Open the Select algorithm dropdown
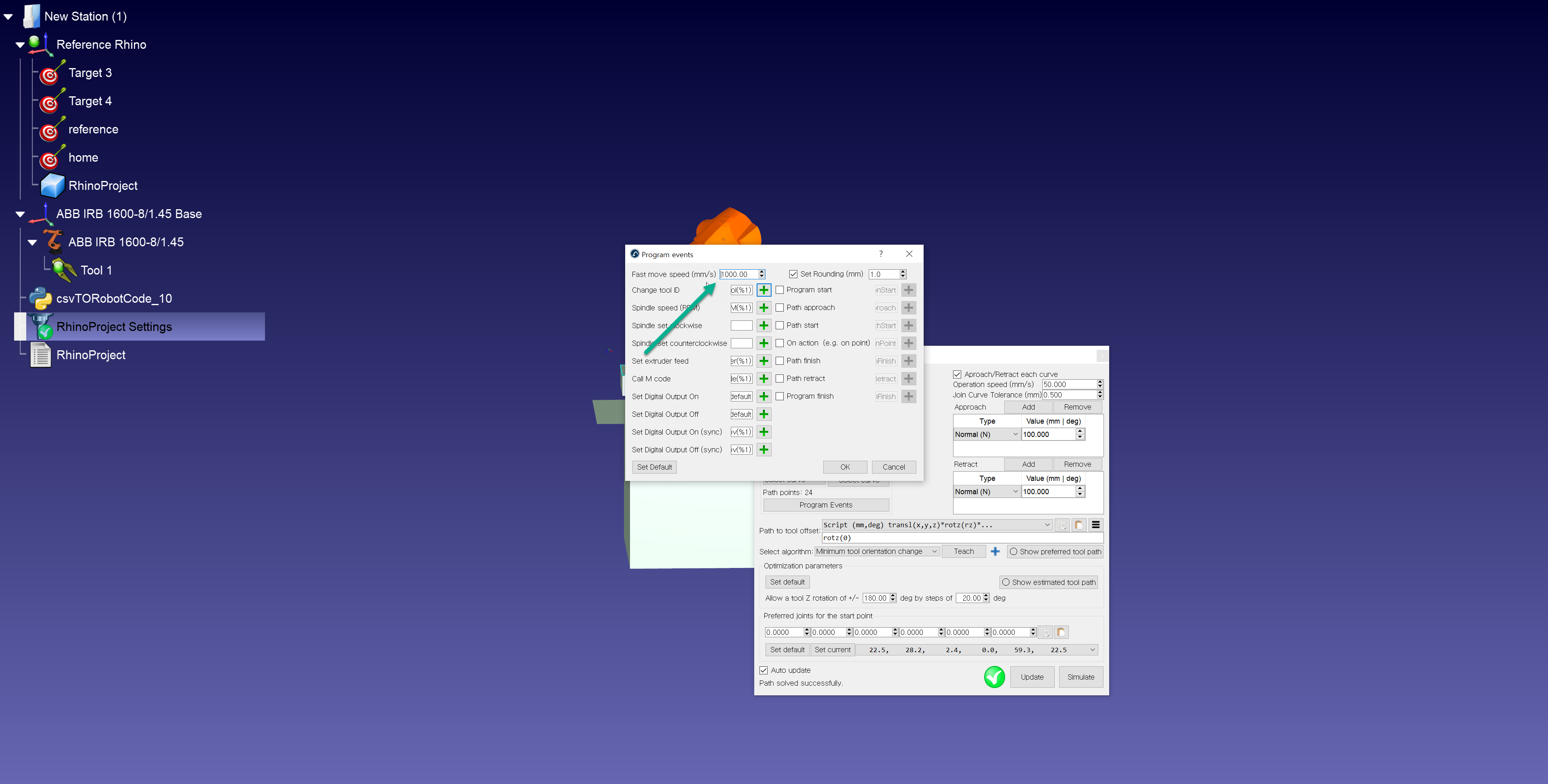 pos(876,551)
